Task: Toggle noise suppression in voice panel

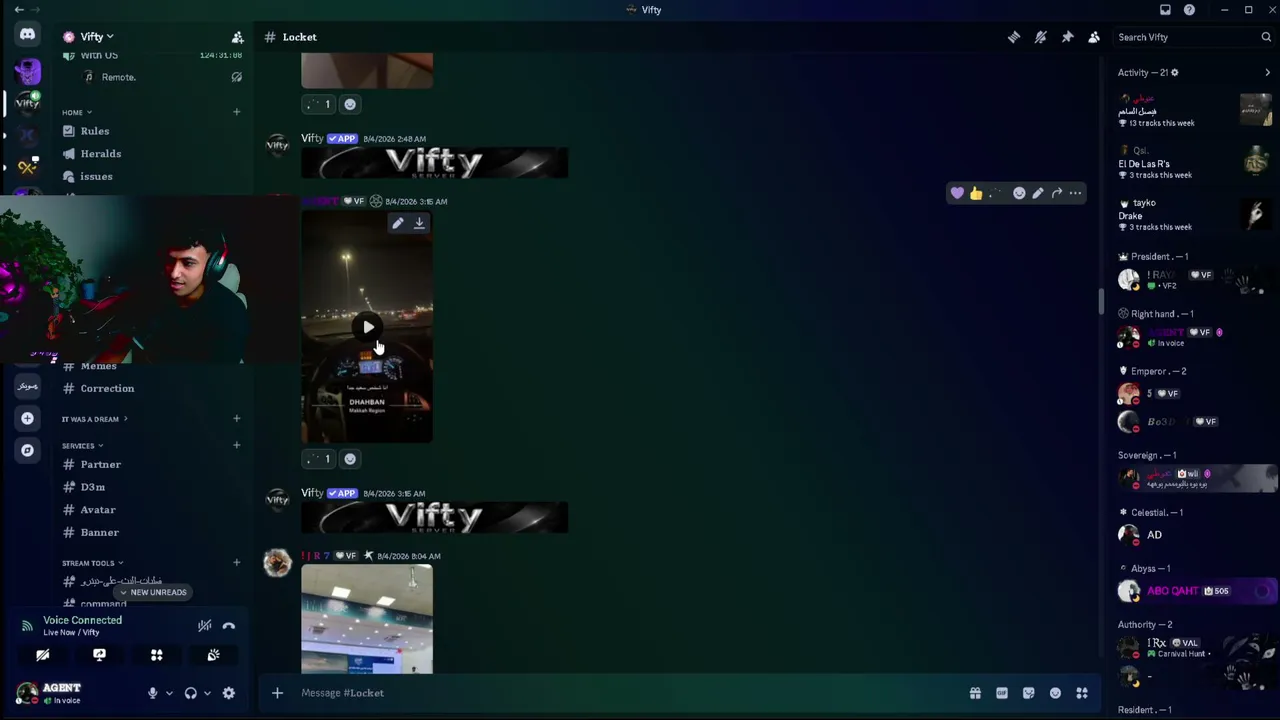Action: pyautogui.click(x=204, y=626)
